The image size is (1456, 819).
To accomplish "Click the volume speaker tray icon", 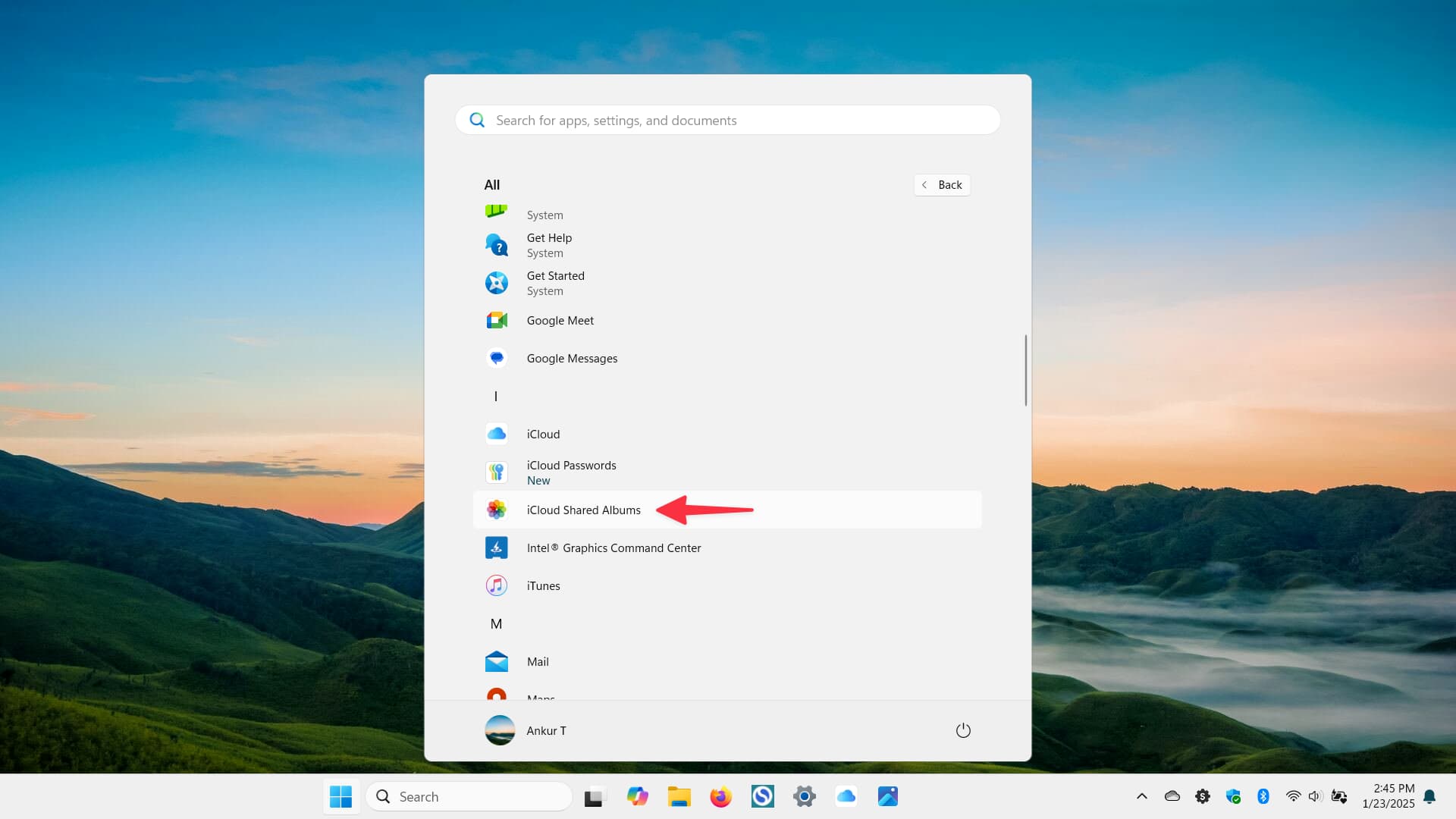I will 1316,796.
